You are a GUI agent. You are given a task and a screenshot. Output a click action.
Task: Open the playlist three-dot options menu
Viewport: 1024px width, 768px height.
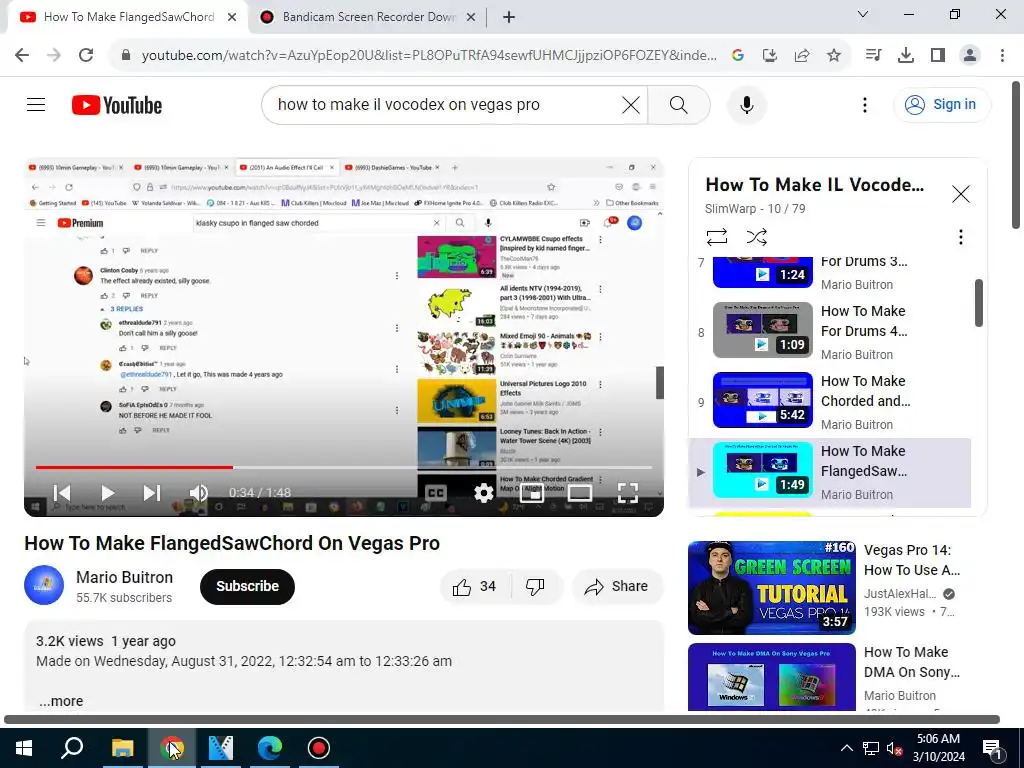click(961, 236)
